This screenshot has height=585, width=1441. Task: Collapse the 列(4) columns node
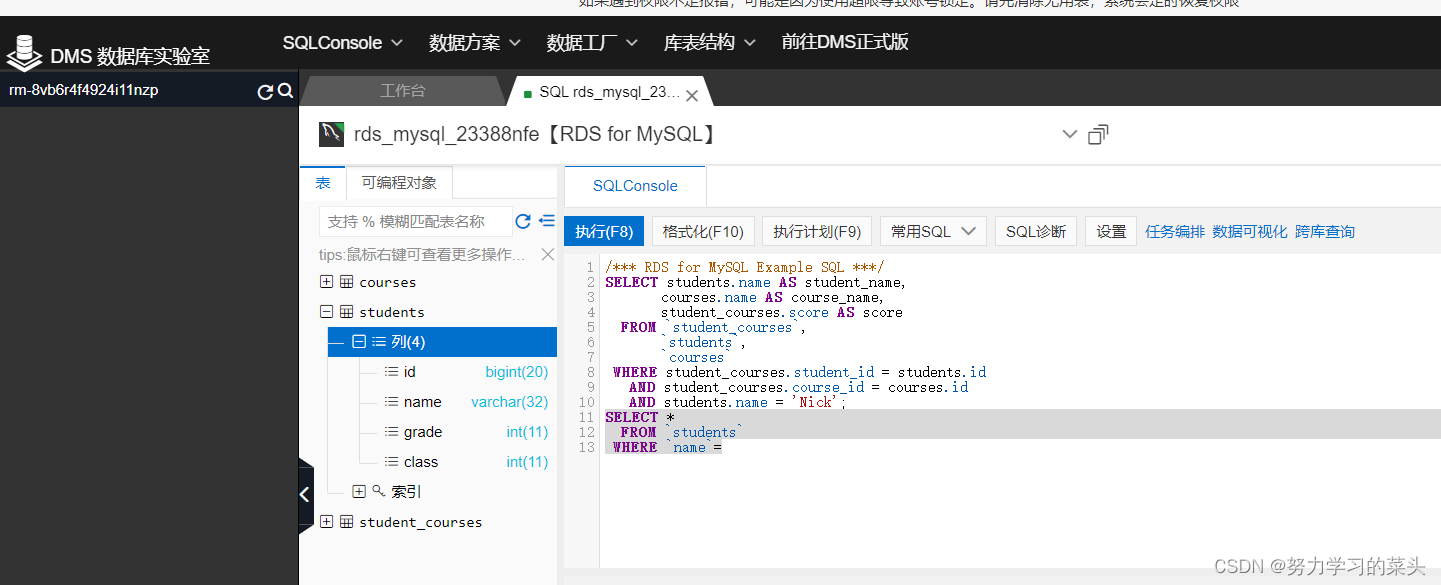coord(359,342)
